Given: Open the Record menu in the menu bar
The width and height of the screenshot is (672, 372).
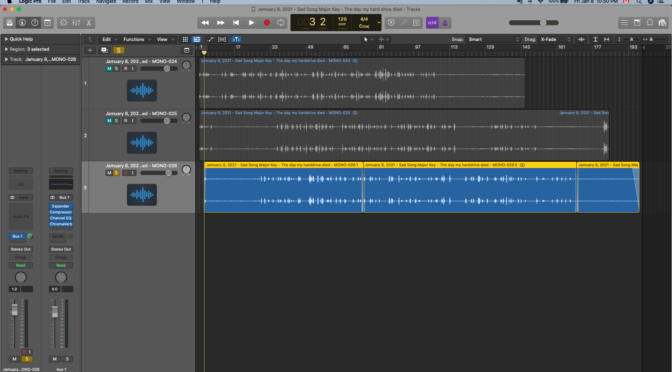Looking at the screenshot, I should [130, 2].
